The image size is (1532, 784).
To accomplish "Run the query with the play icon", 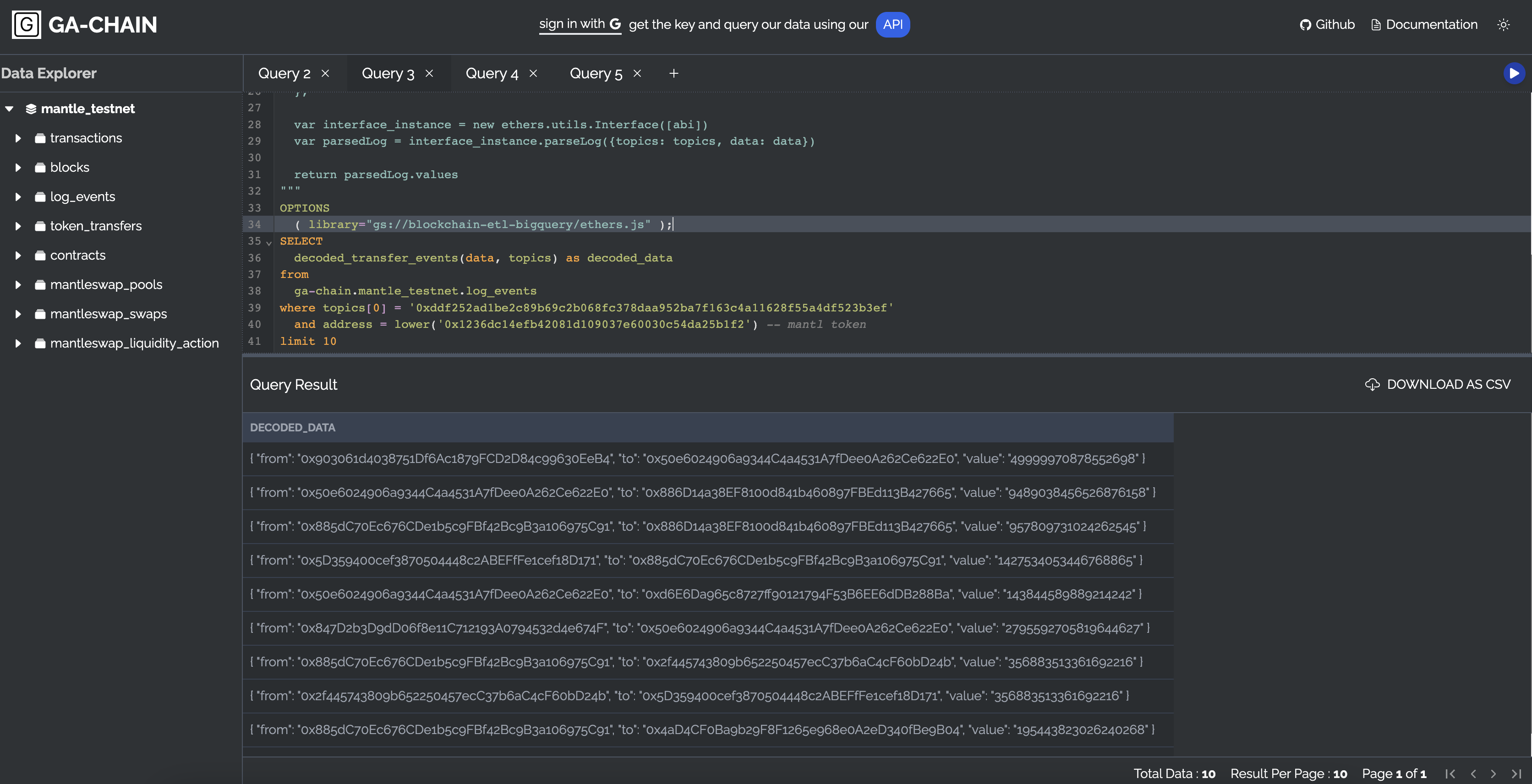I will tap(1514, 73).
